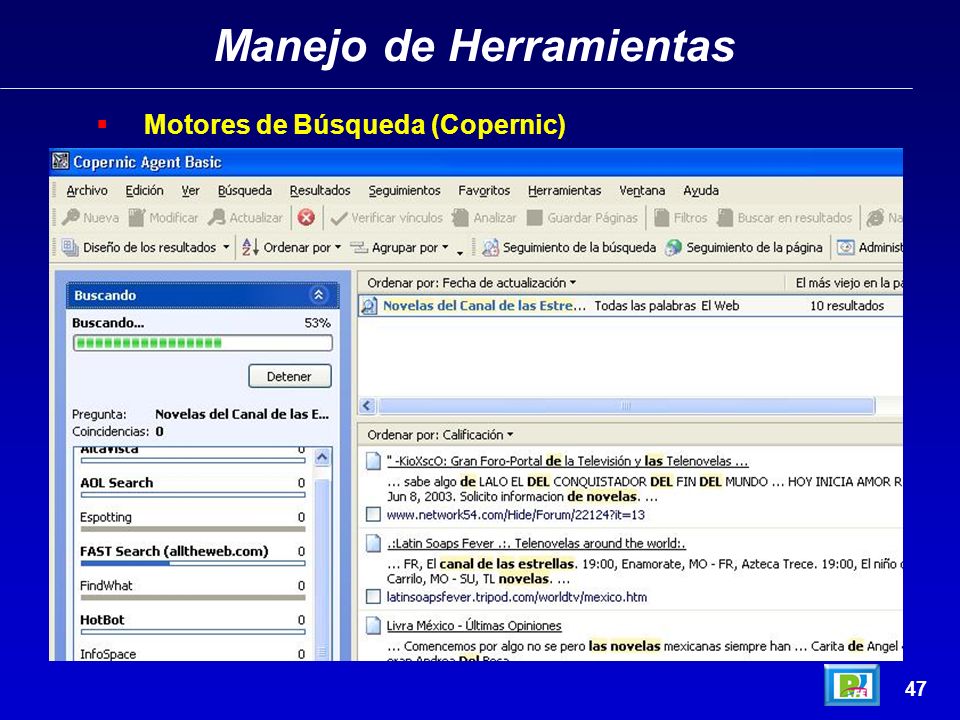Collapse the Buscando panel chevron

[x=318, y=295]
